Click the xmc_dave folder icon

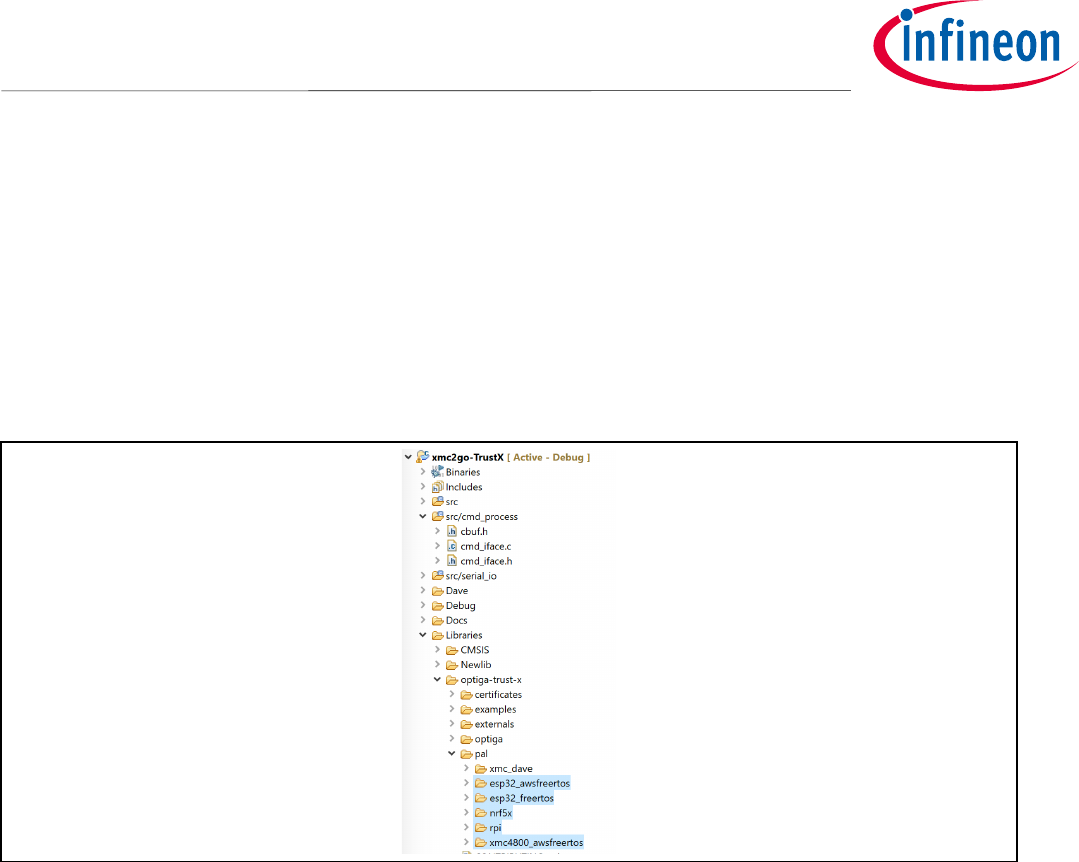(x=480, y=768)
